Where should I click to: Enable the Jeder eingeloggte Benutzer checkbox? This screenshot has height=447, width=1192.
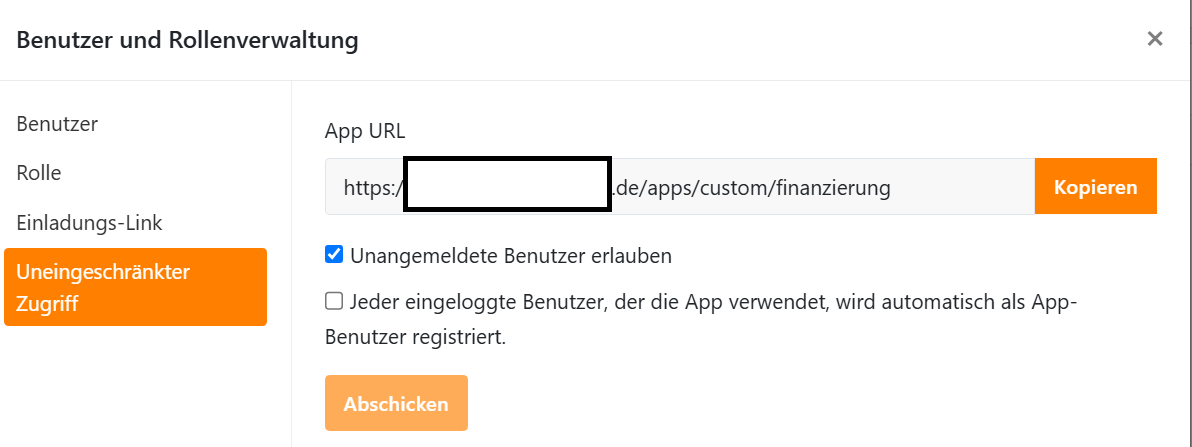click(x=334, y=302)
